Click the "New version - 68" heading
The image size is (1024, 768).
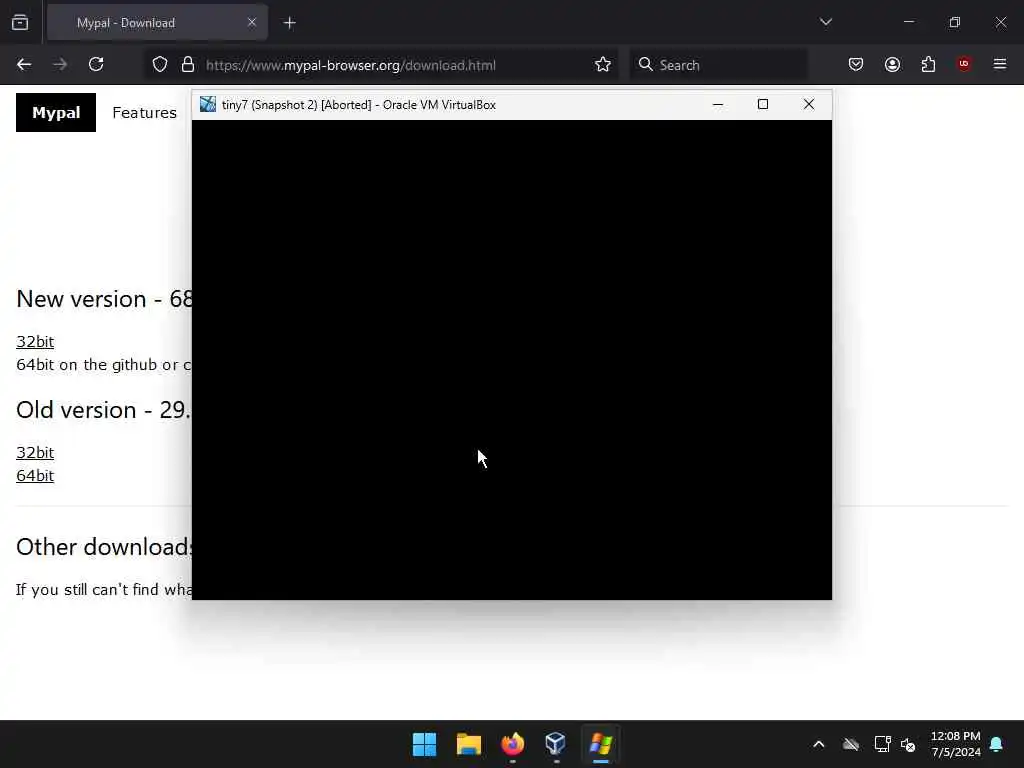(x=104, y=299)
